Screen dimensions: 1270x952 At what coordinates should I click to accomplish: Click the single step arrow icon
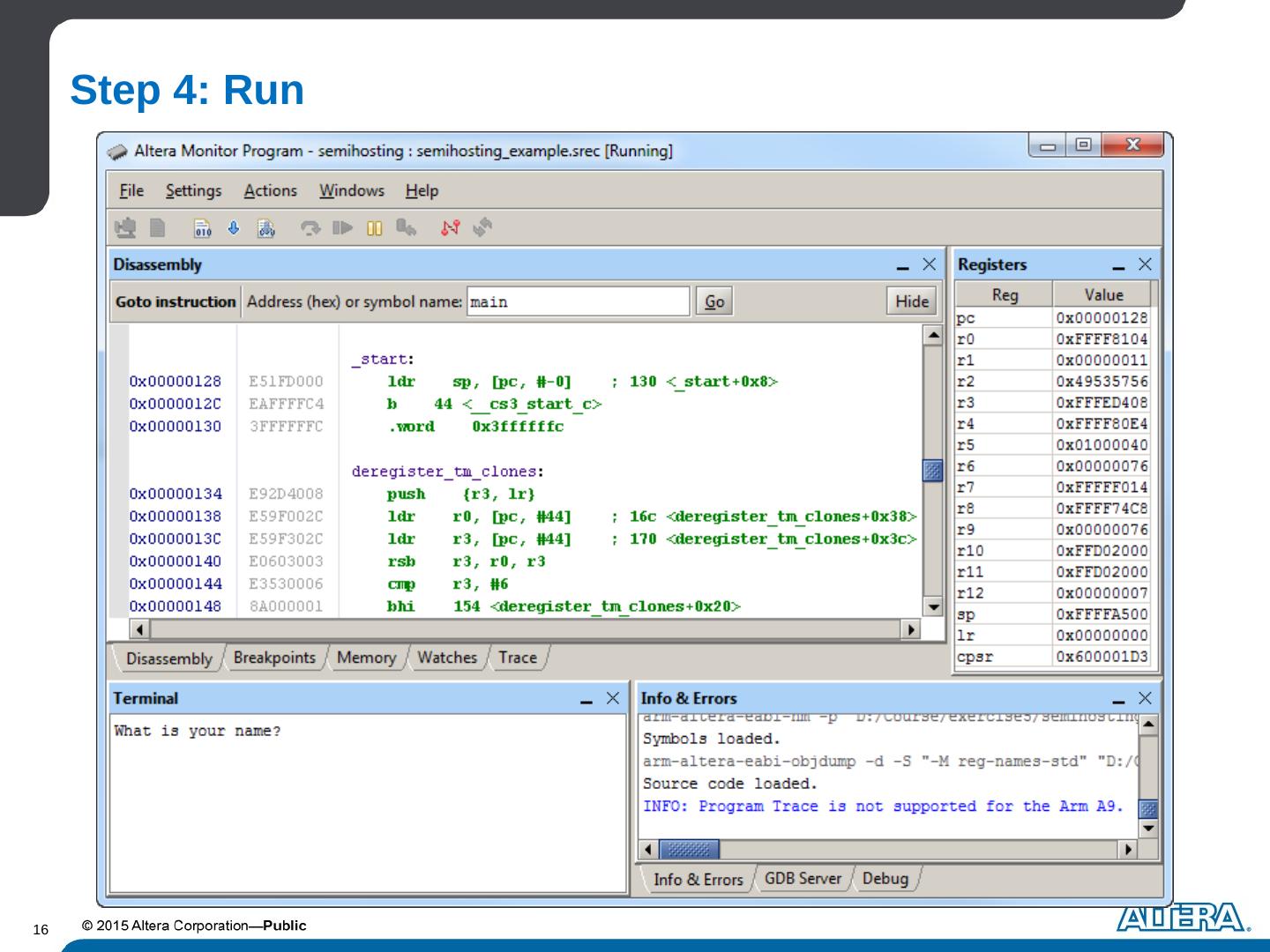point(310,228)
